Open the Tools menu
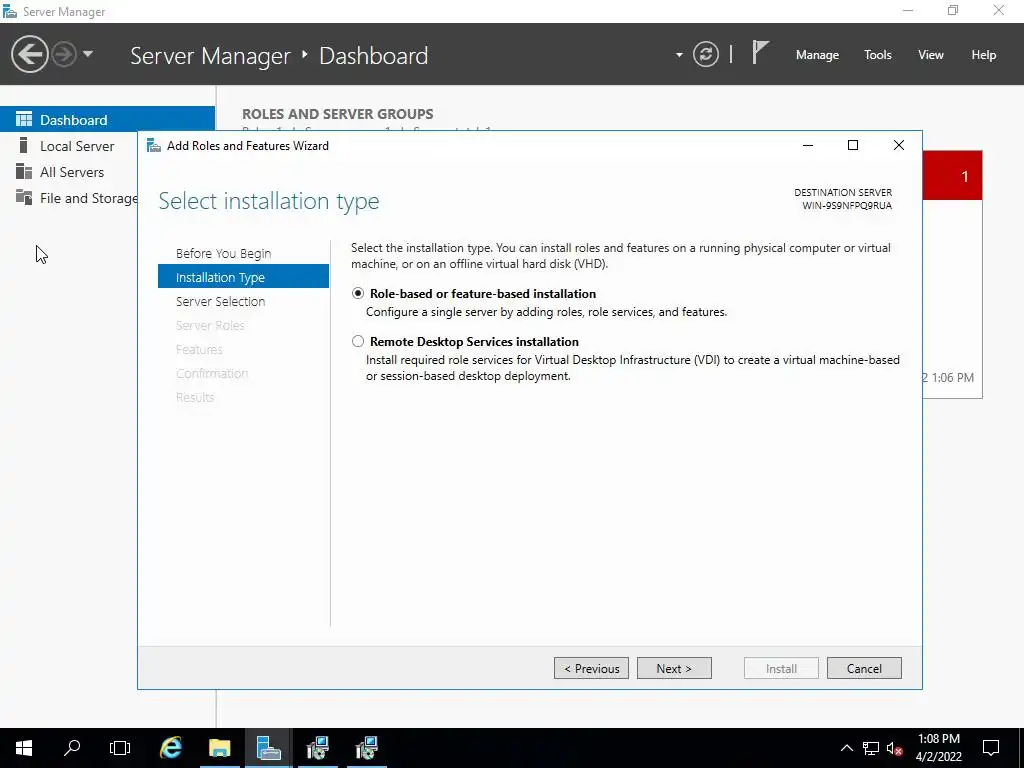The width and height of the screenshot is (1024, 768). pyautogui.click(x=877, y=55)
